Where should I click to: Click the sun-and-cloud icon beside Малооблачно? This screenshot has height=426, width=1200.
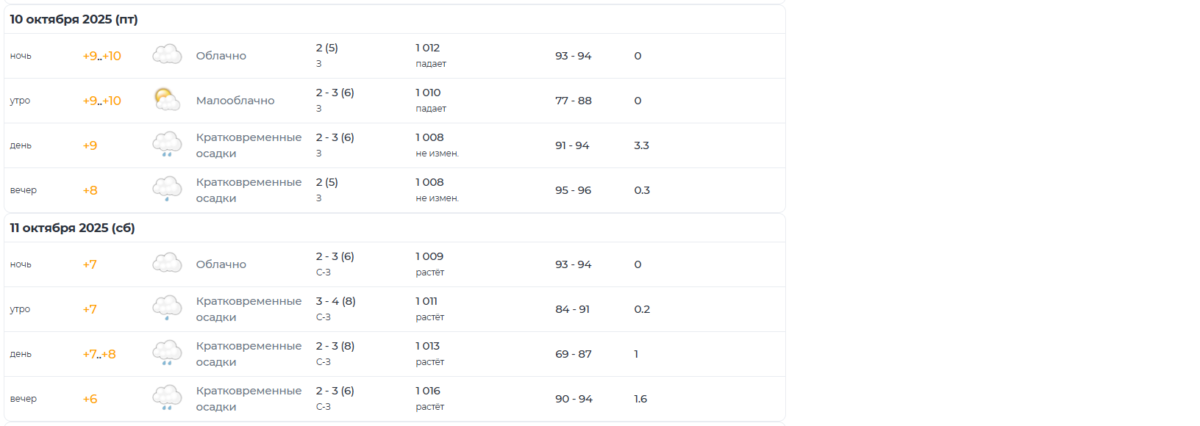pyautogui.click(x=166, y=100)
